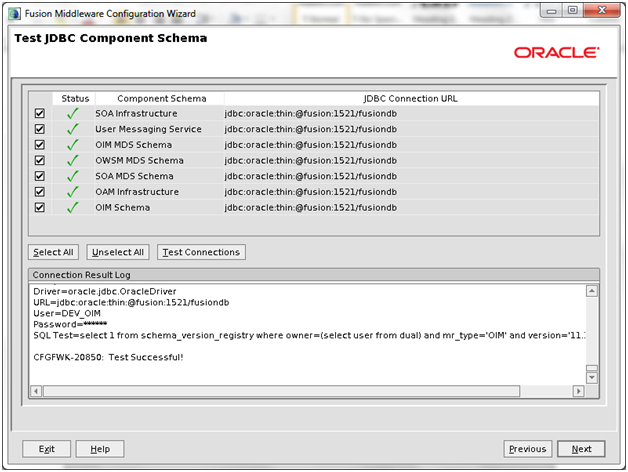The image size is (628, 472).
Task: Go back with Previous button
Action: click(x=527, y=449)
